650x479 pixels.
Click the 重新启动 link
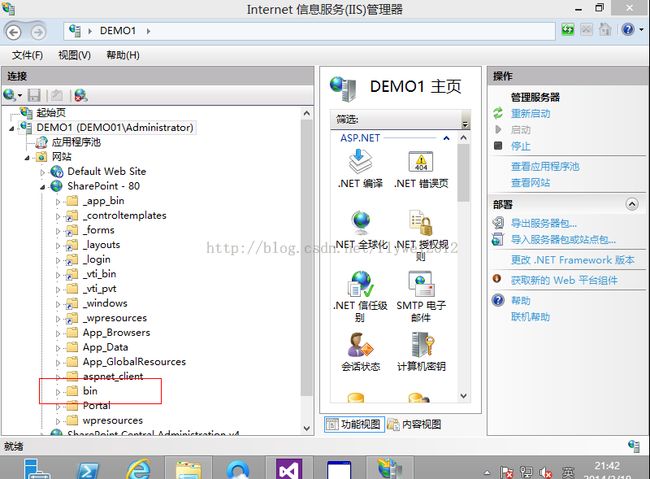[530, 114]
